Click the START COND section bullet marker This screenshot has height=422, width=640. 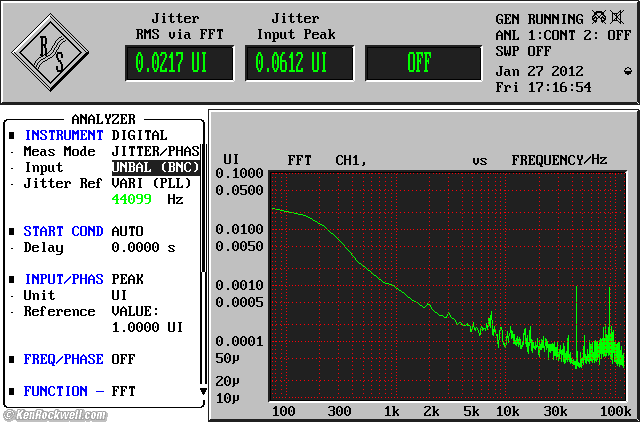click(x=12, y=231)
